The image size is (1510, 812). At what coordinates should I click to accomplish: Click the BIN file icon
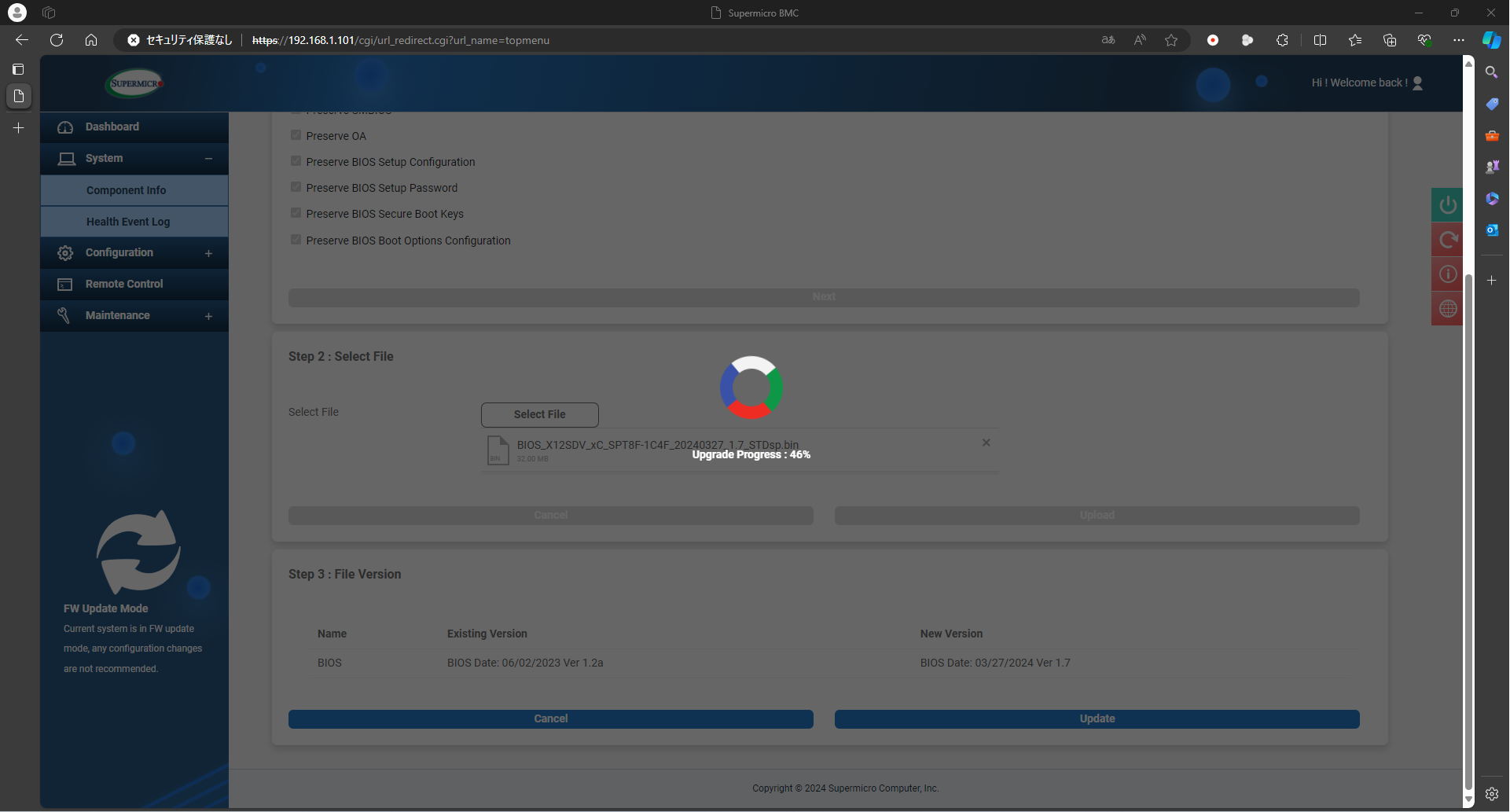(498, 450)
